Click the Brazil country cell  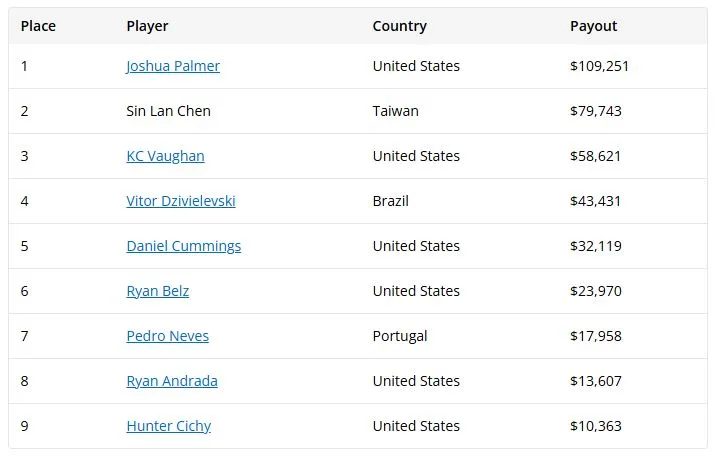coord(390,201)
